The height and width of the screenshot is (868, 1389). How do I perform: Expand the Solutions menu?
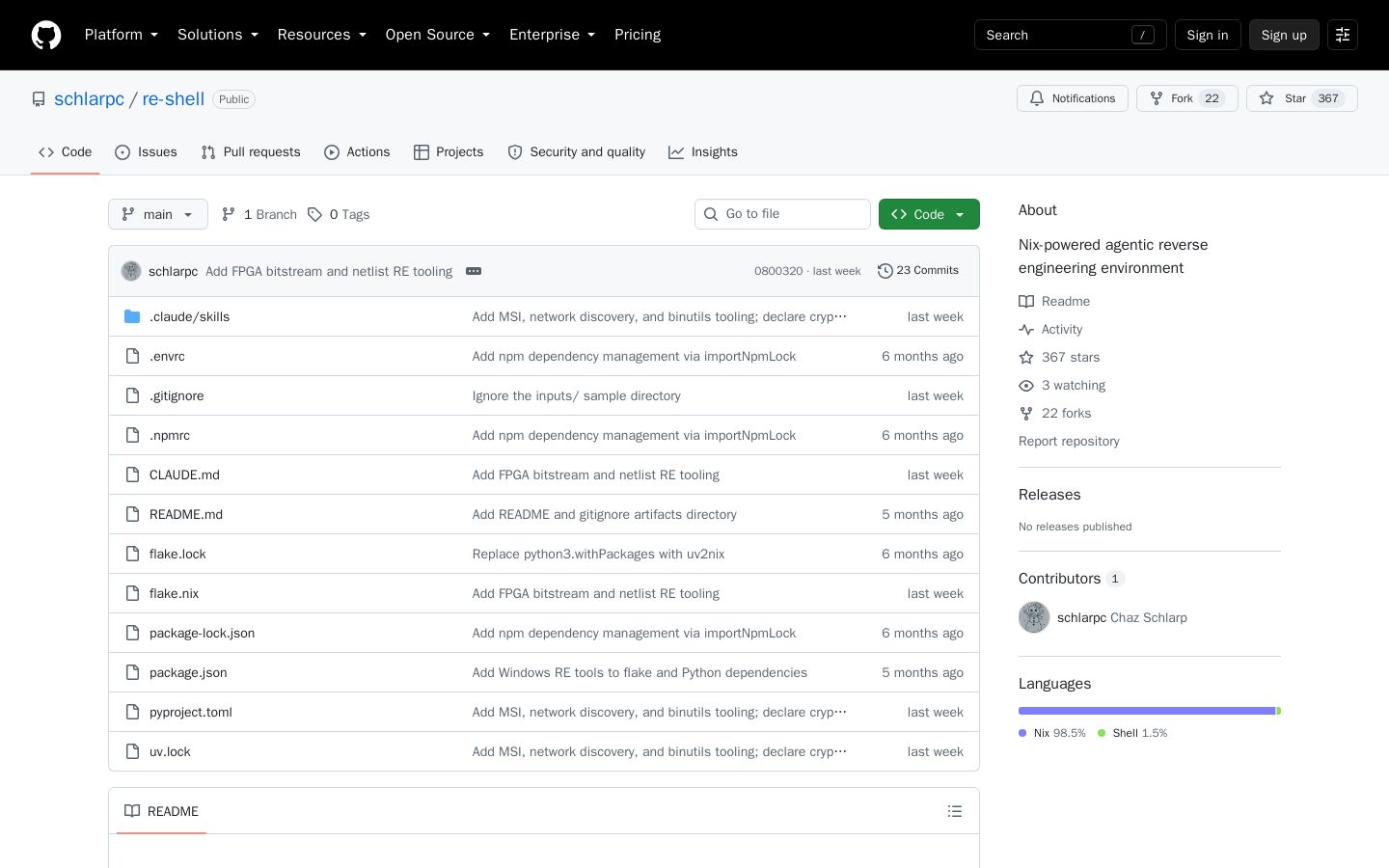(218, 35)
